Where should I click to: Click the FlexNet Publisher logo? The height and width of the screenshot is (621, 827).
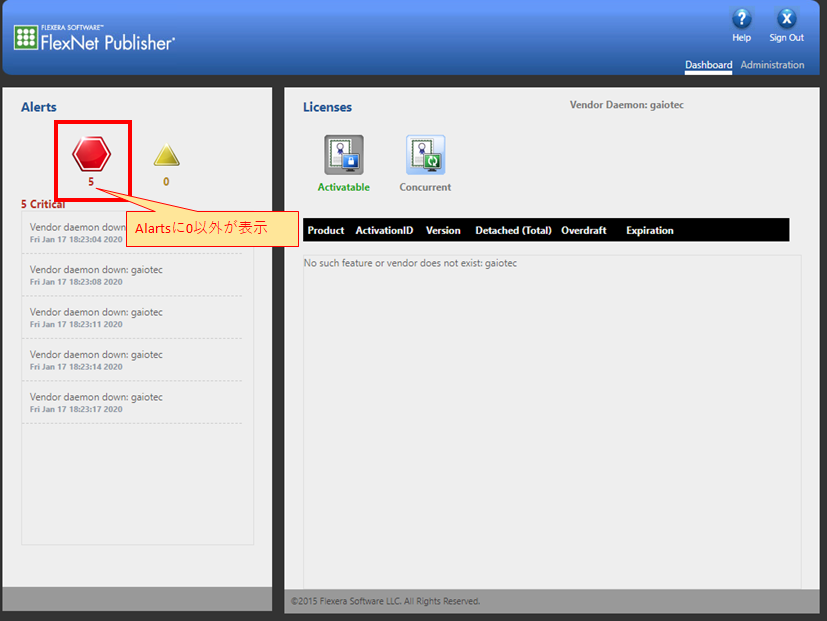(94, 38)
